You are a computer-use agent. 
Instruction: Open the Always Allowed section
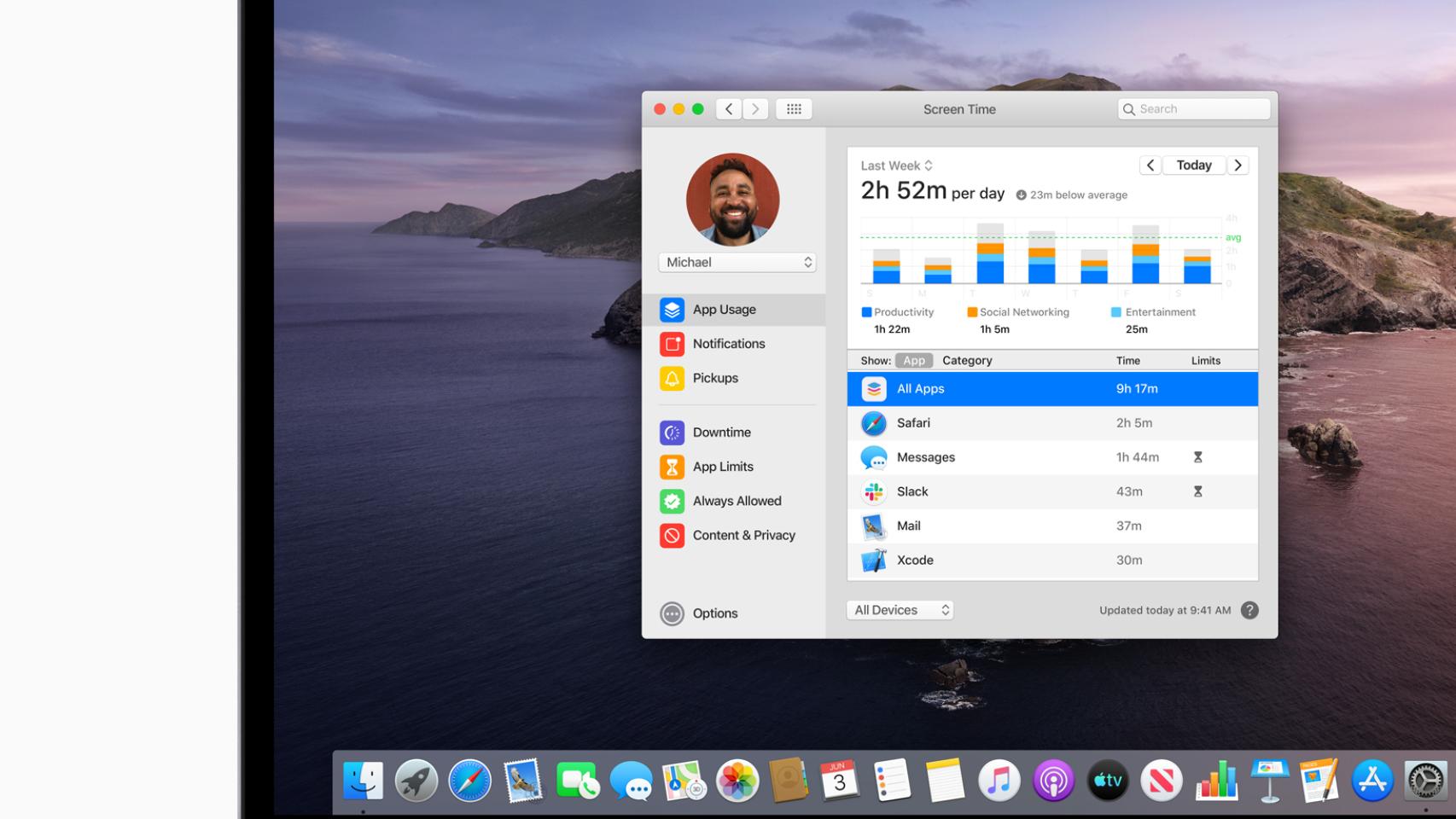pyautogui.click(x=736, y=501)
